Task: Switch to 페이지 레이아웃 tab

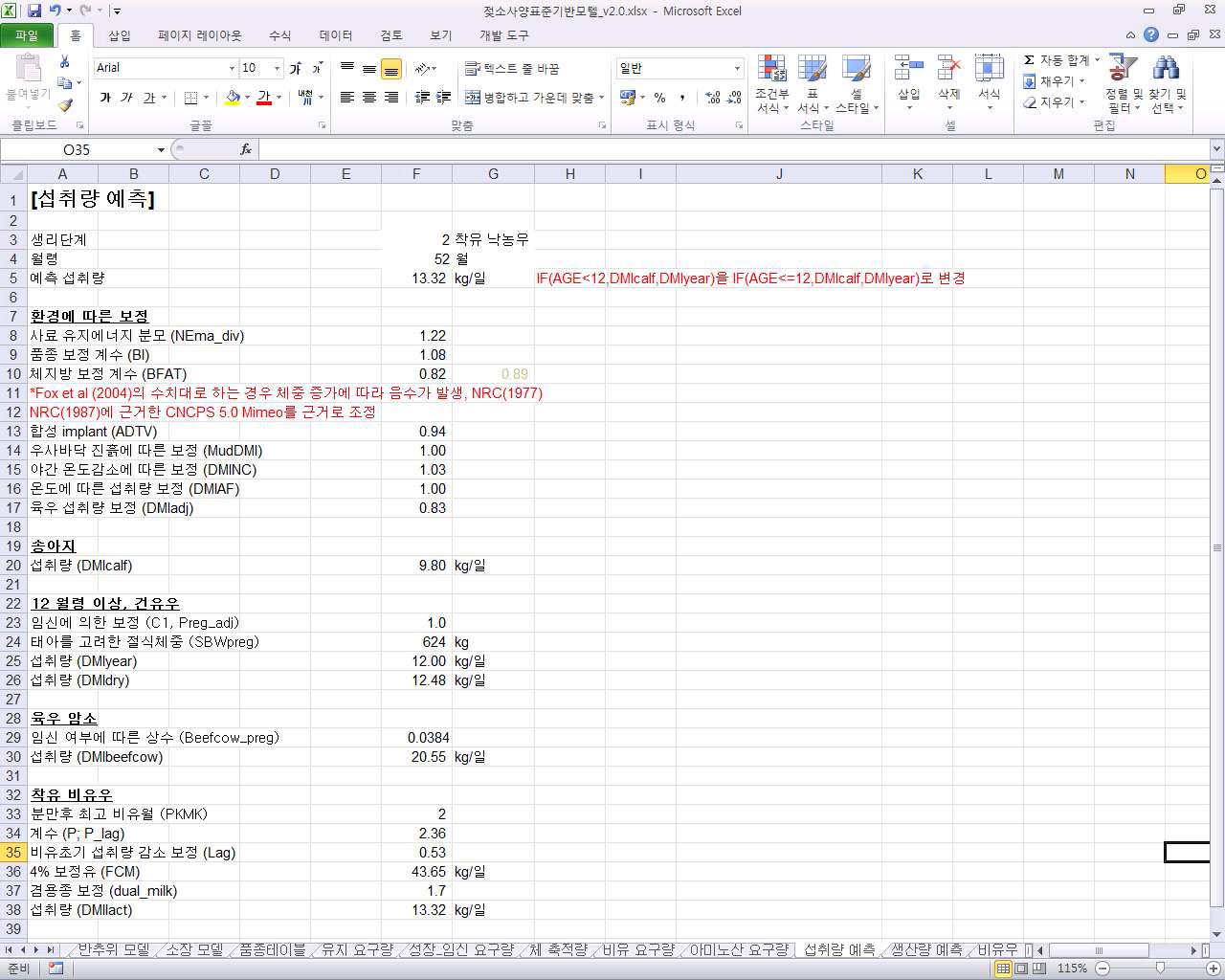Action: [x=200, y=35]
